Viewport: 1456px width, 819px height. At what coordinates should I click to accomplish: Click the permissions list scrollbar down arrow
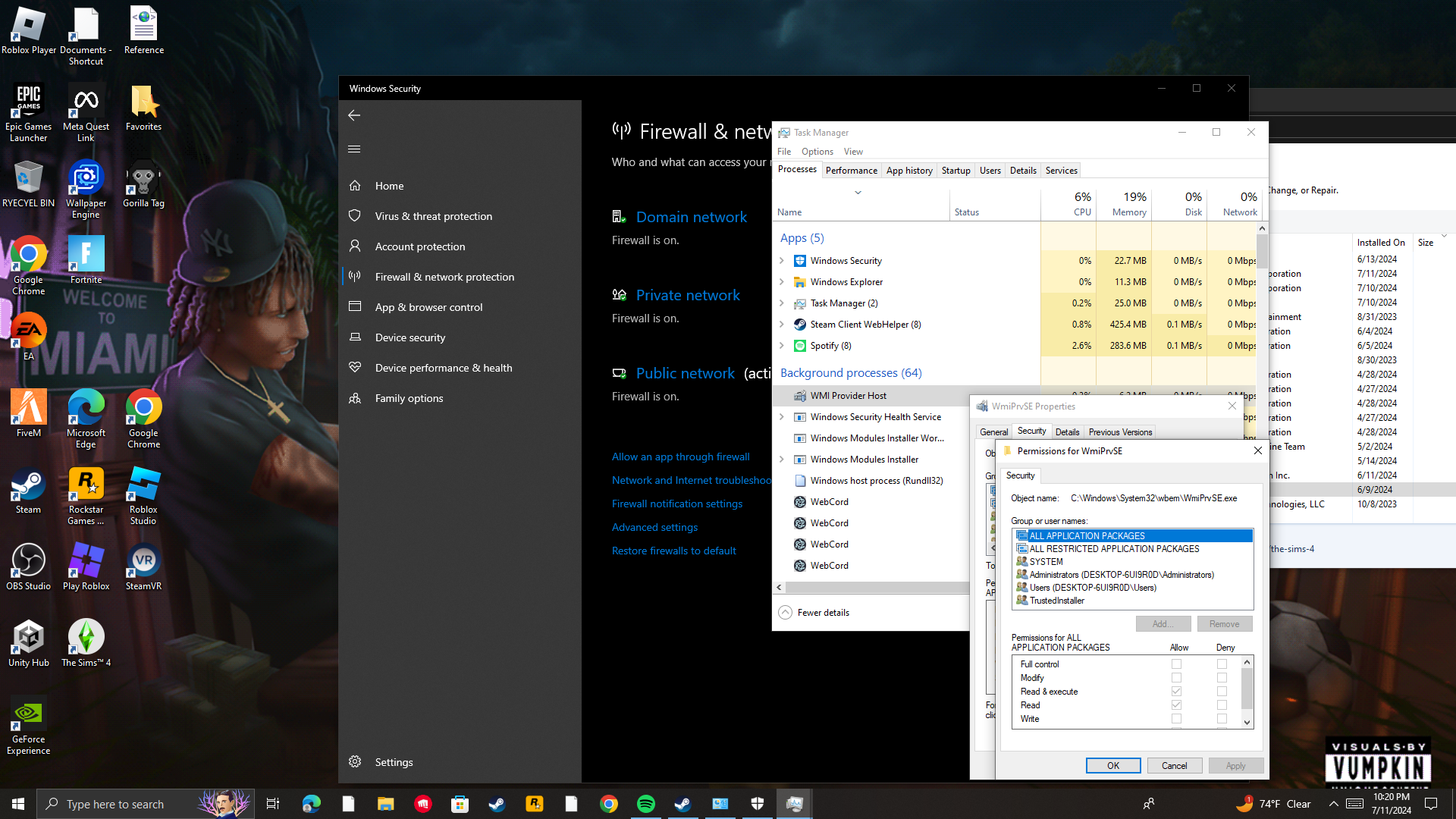coord(1247,723)
